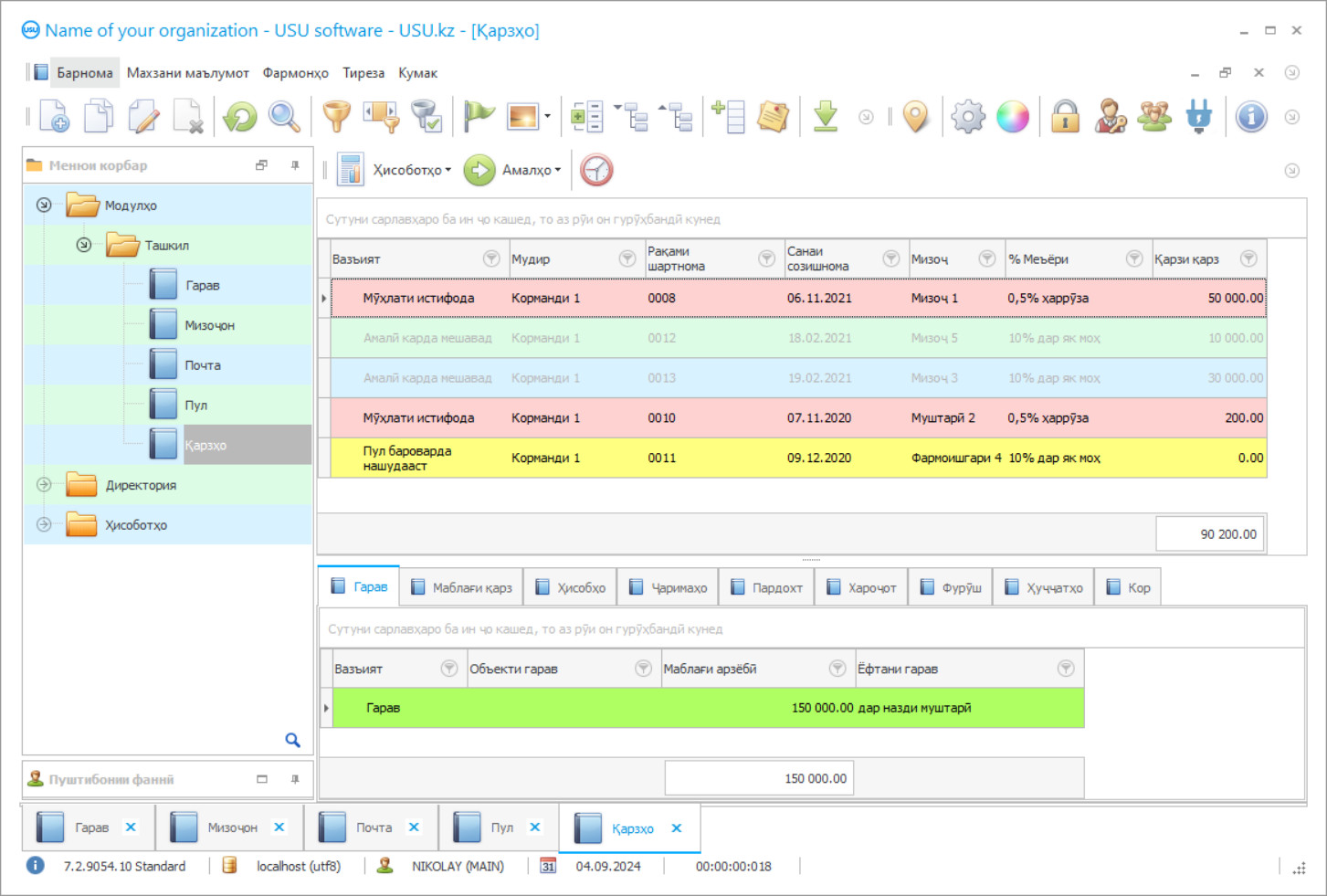Open the Фармонҳо menu
The height and width of the screenshot is (896, 1327).
point(295,73)
